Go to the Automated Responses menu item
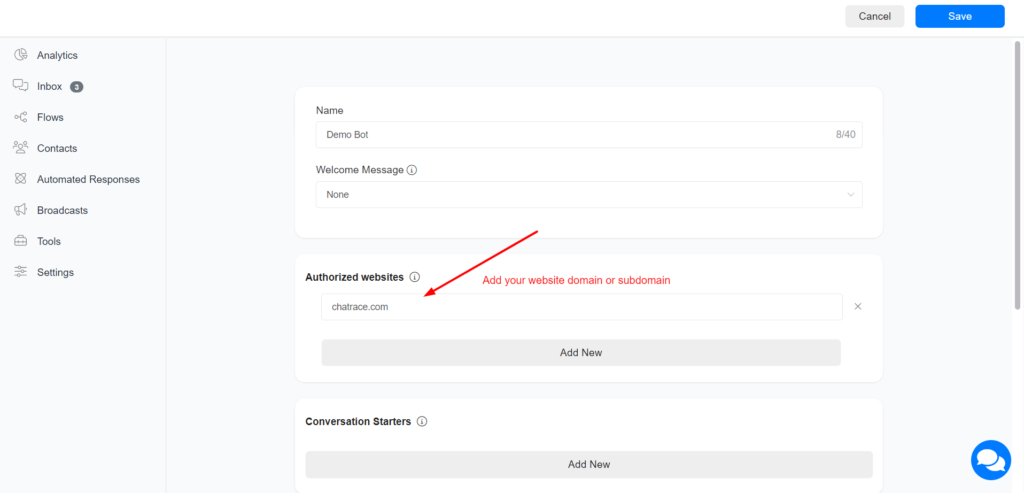Screen dimensions: 1024x493 coord(88,179)
